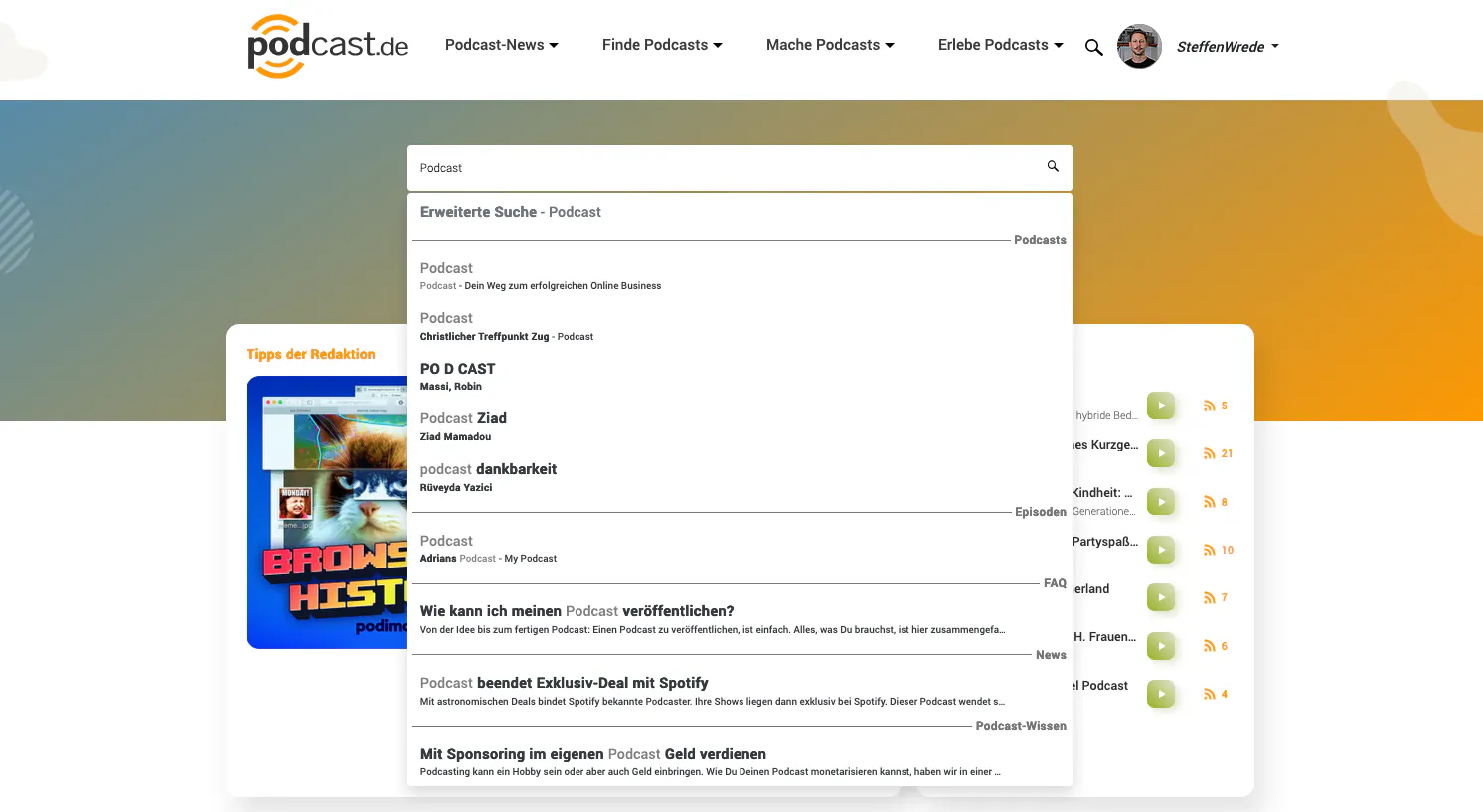Select result Christlicher Treffpunkt Zug - Podcast
This screenshot has width=1483, height=812.
coord(740,327)
